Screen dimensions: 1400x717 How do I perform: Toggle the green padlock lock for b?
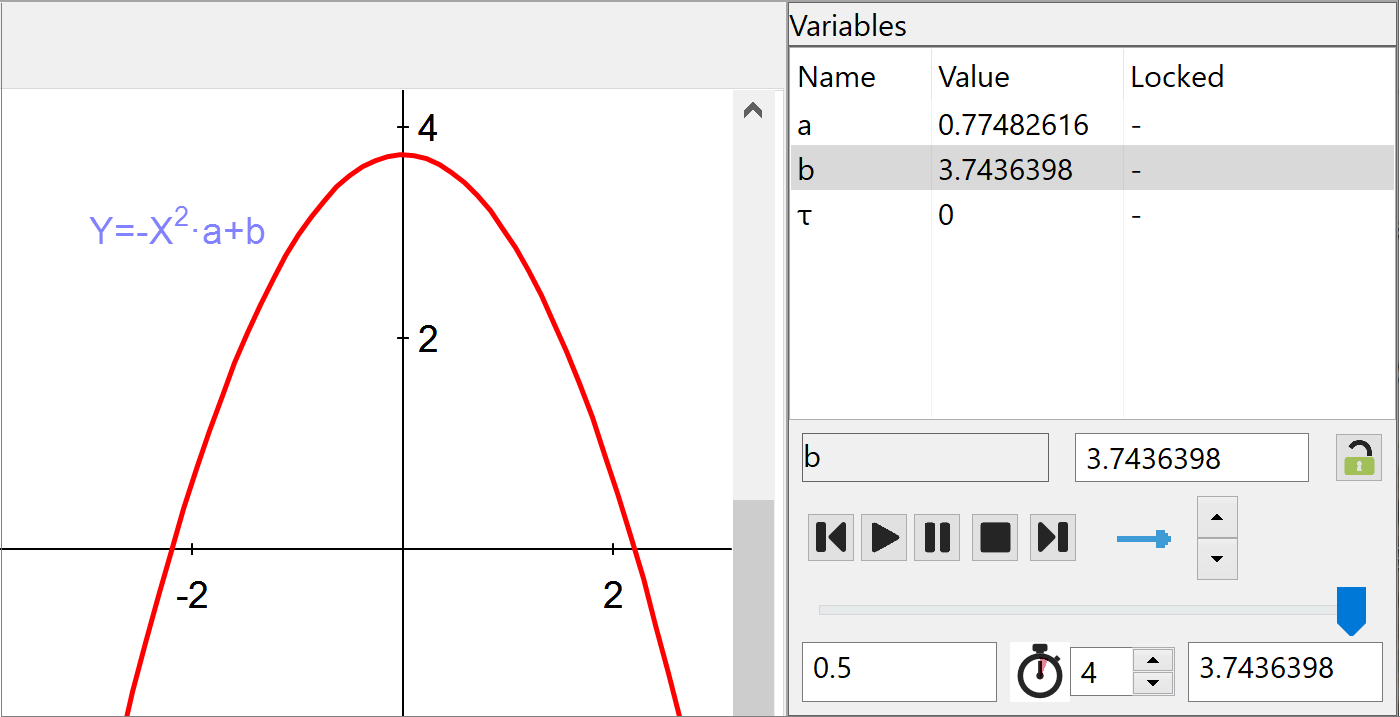tap(1359, 458)
